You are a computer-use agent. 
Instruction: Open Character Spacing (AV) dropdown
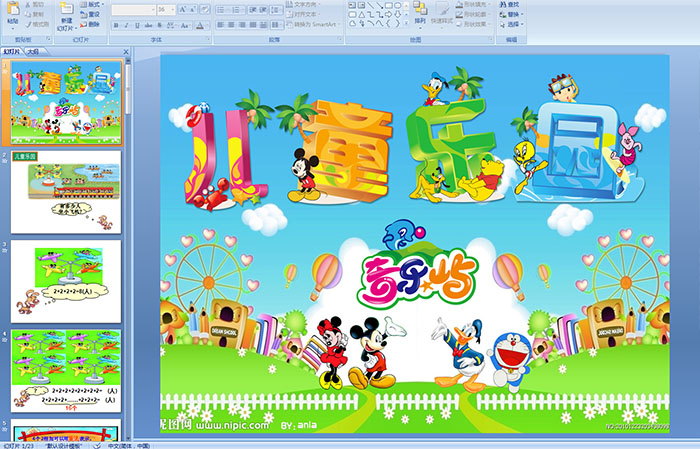172,25
